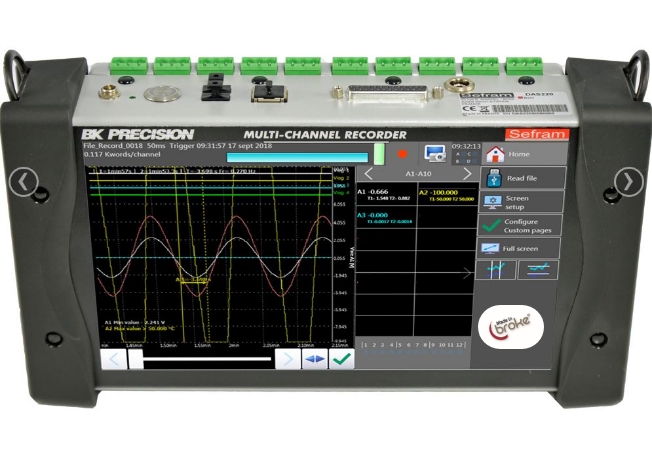Go to previous channel group arrow
Viewport: 652px width, 455px height.
[x=368, y=173]
